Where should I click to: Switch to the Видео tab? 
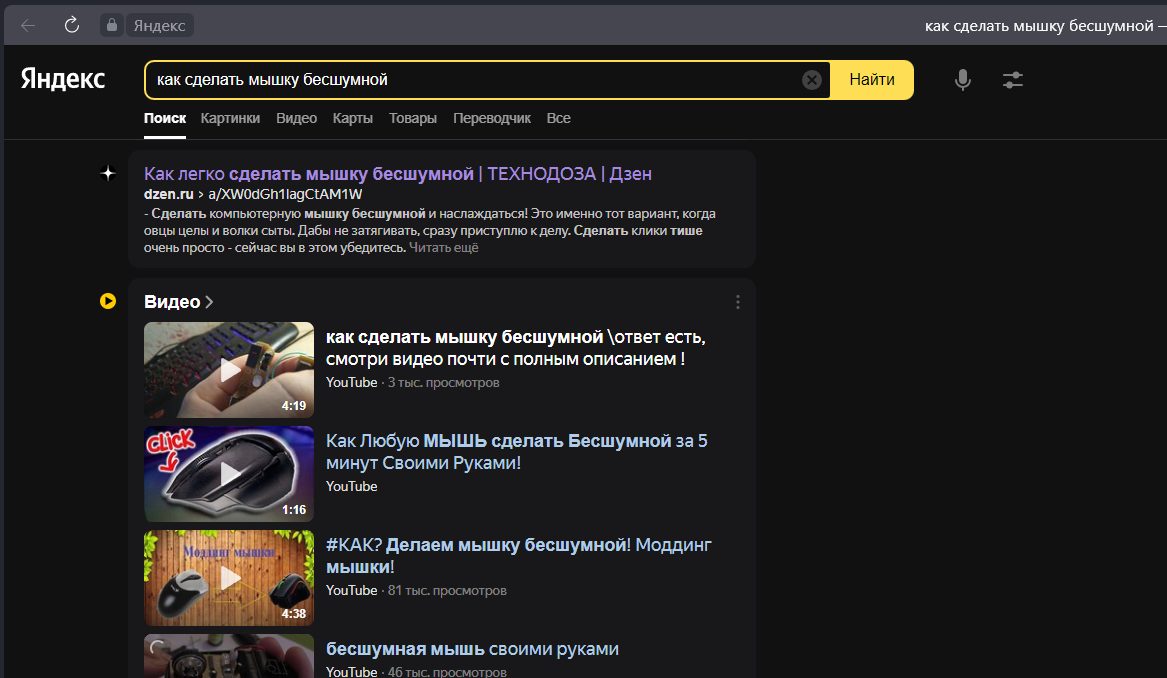296,118
